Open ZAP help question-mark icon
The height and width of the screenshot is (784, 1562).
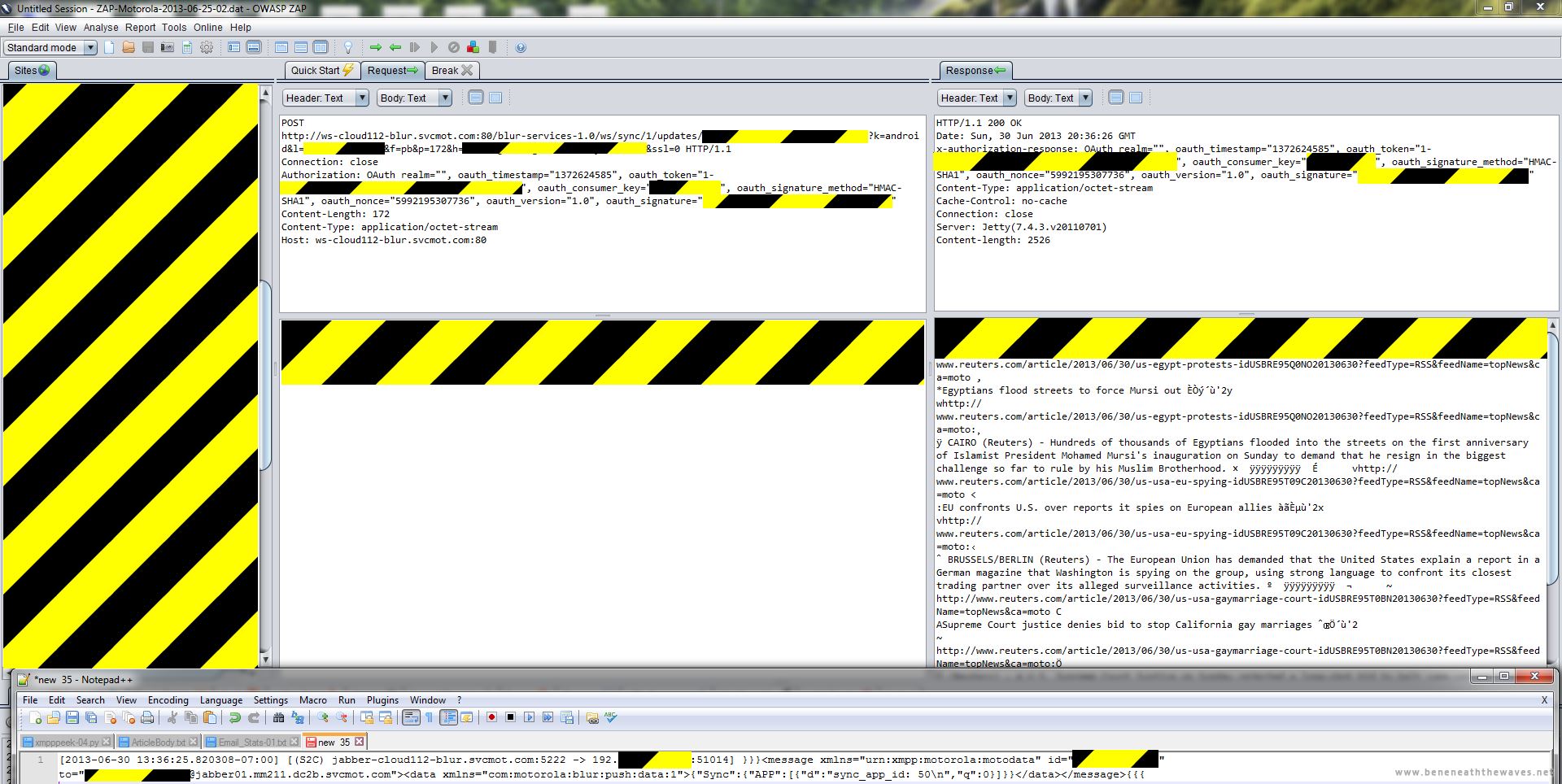[521, 47]
